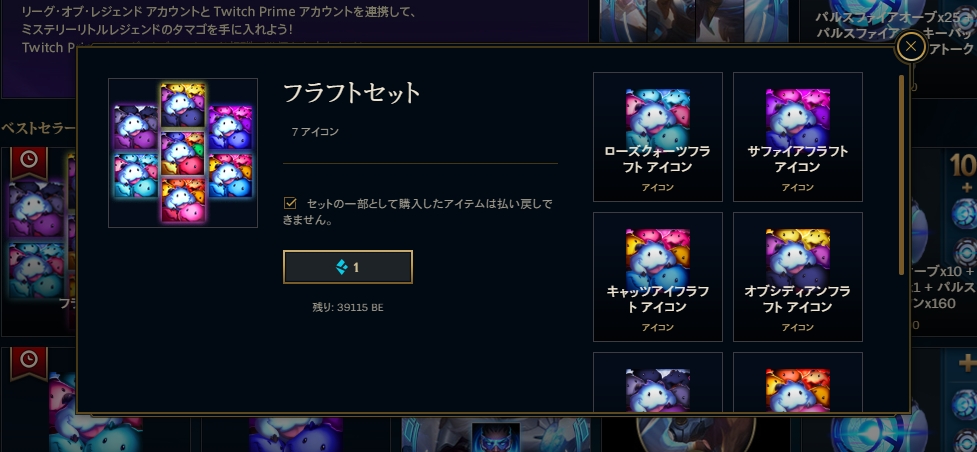The image size is (977, 452).
Task: Buy the Fluft set for 1 blue essence
Action: pos(348,267)
